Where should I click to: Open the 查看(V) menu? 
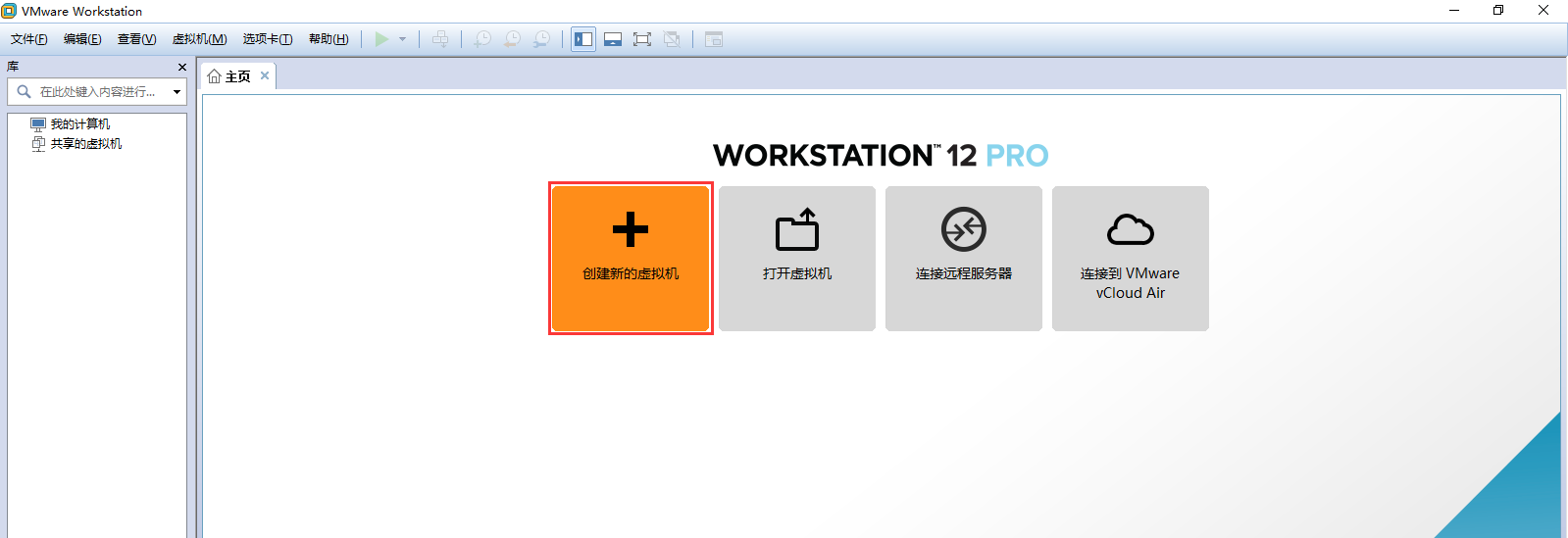(x=136, y=39)
